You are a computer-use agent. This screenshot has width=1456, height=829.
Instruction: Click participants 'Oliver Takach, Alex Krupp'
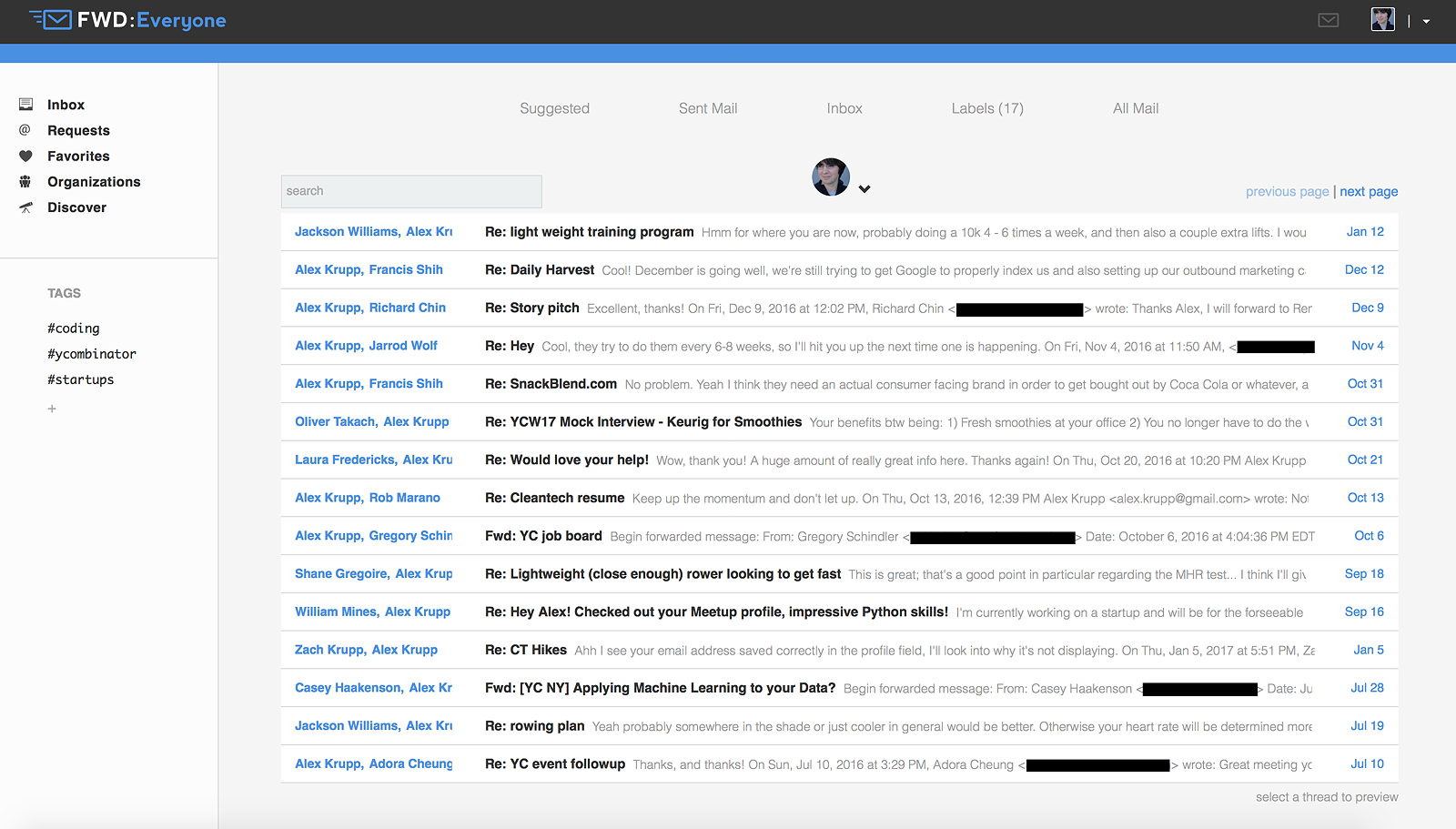tap(372, 422)
